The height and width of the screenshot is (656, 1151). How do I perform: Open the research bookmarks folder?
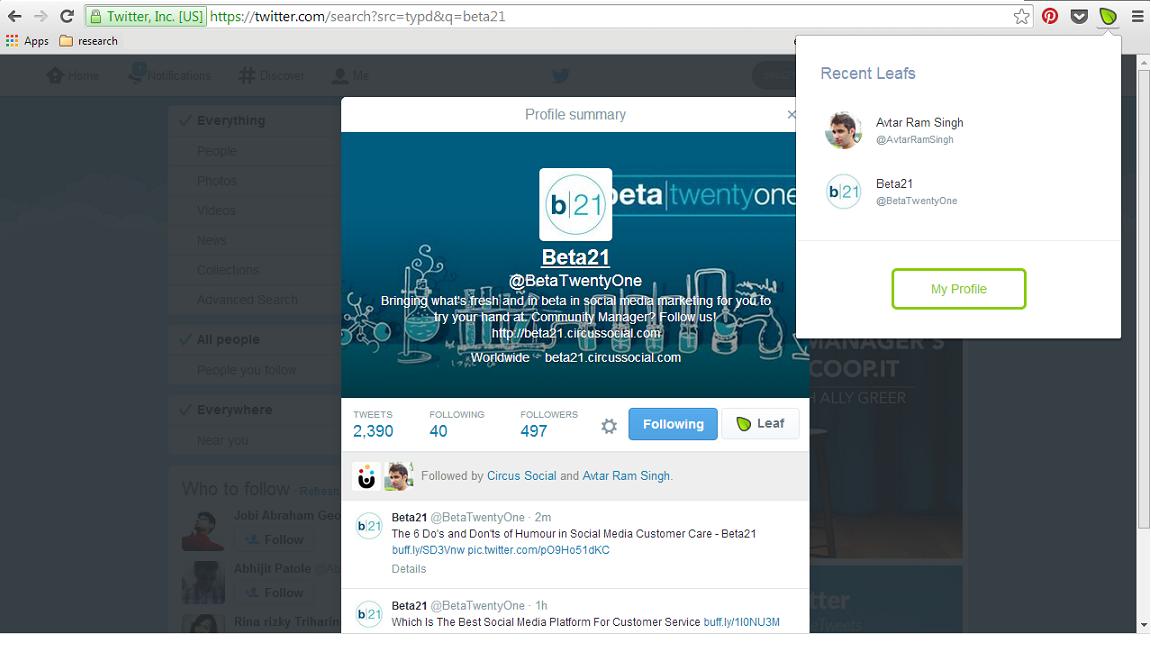point(89,41)
